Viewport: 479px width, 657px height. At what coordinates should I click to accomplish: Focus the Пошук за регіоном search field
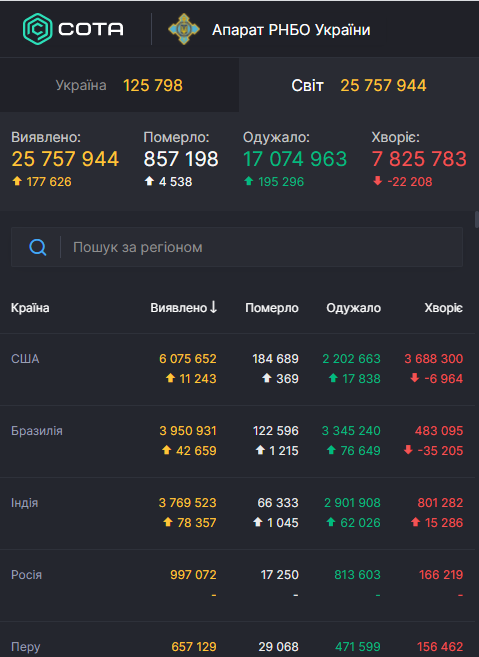[x=237, y=247]
